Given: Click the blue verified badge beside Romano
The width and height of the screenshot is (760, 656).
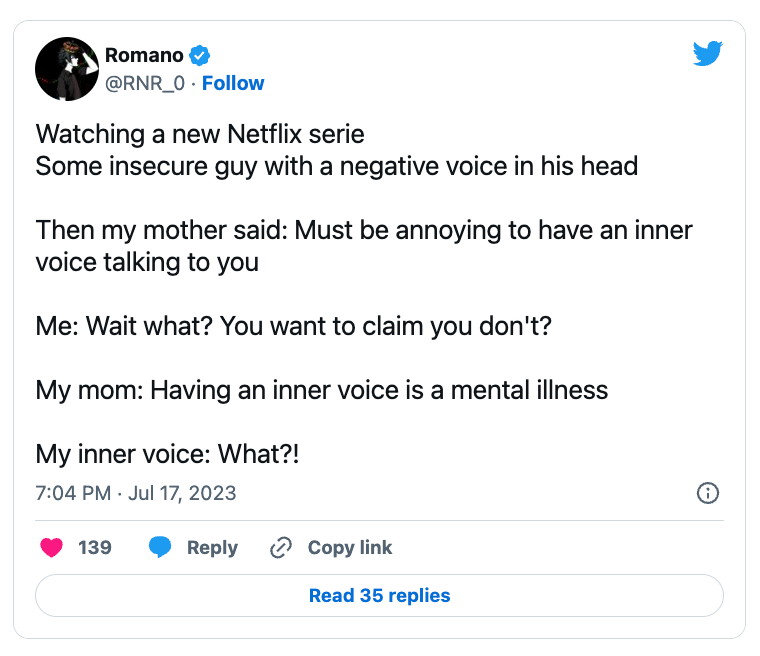Looking at the screenshot, I should pos(200,55).
